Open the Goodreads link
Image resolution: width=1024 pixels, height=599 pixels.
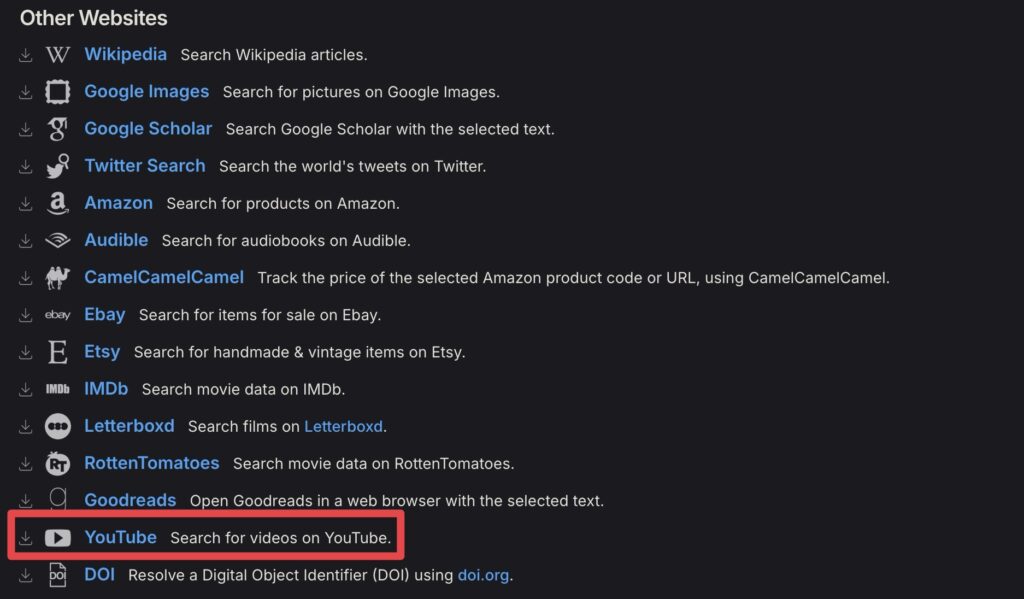point(130,500)
